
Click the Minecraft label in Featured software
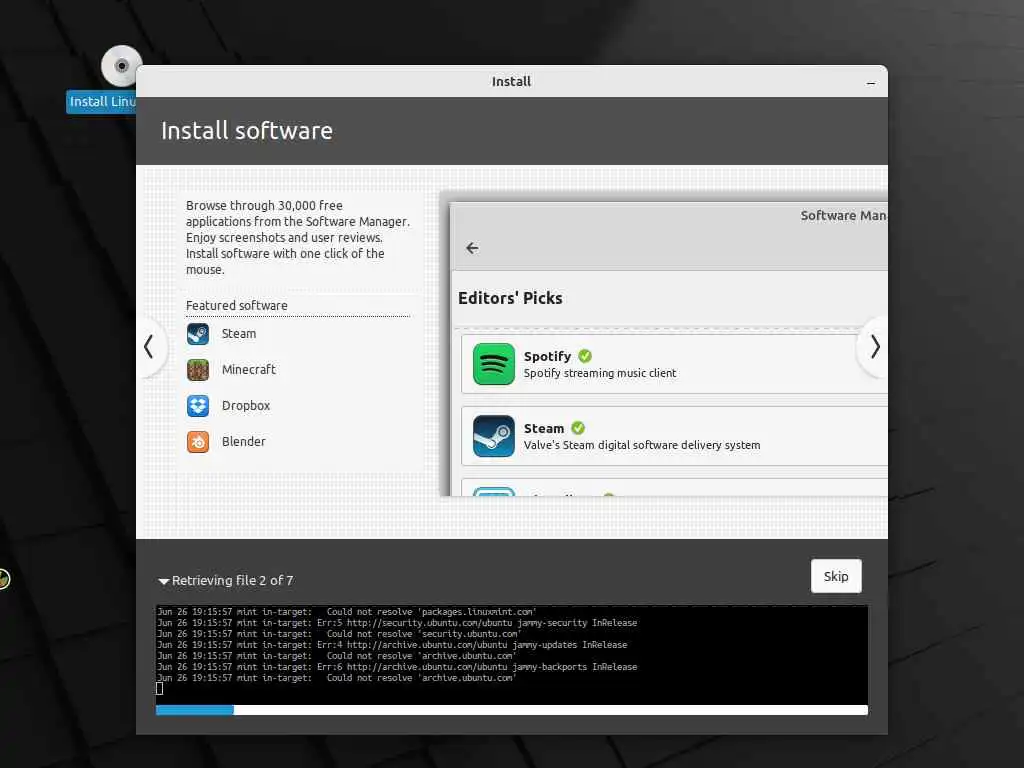249,370
